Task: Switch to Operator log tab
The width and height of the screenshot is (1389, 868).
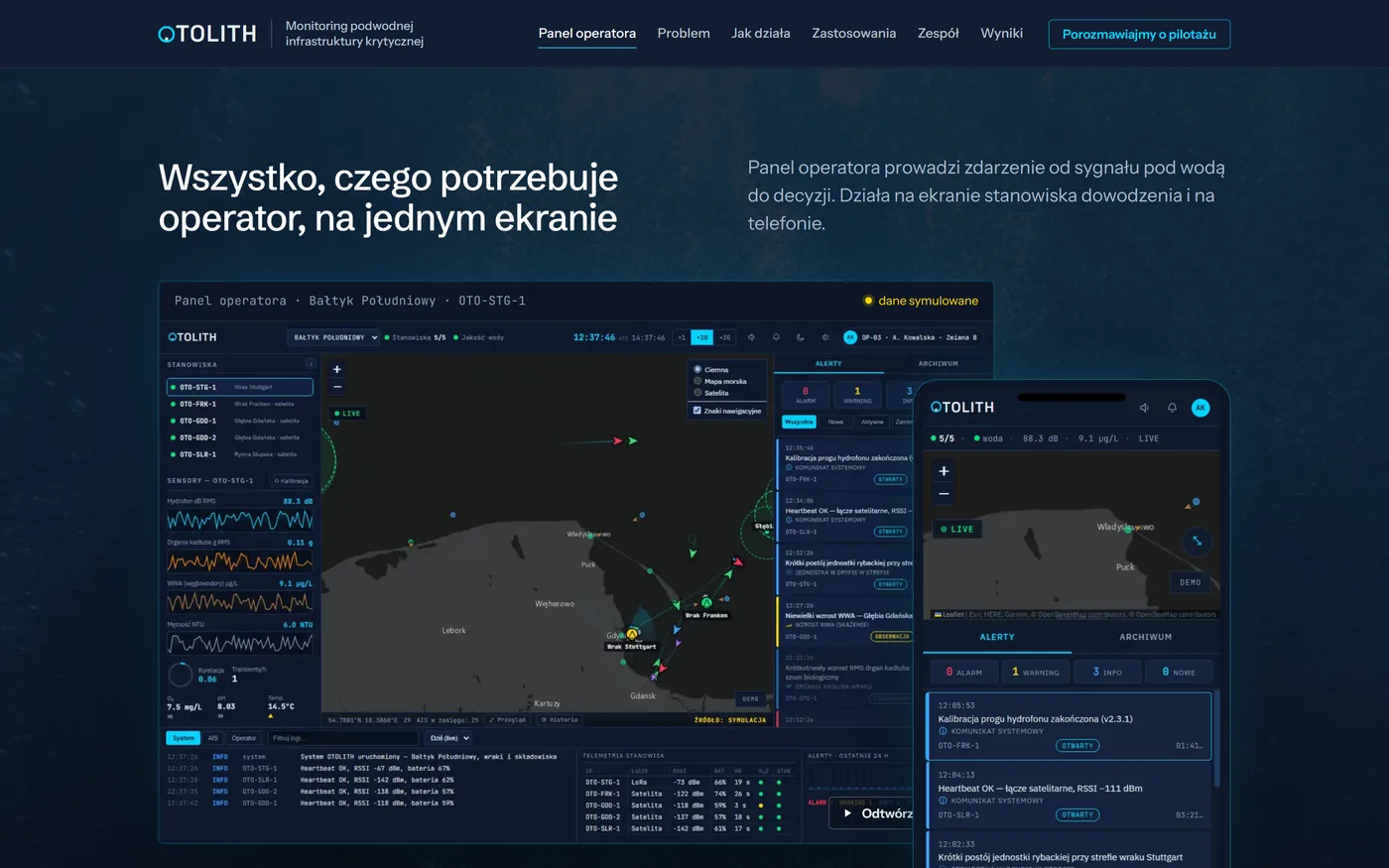Action: pyautogui.click(x=244, y=738)
